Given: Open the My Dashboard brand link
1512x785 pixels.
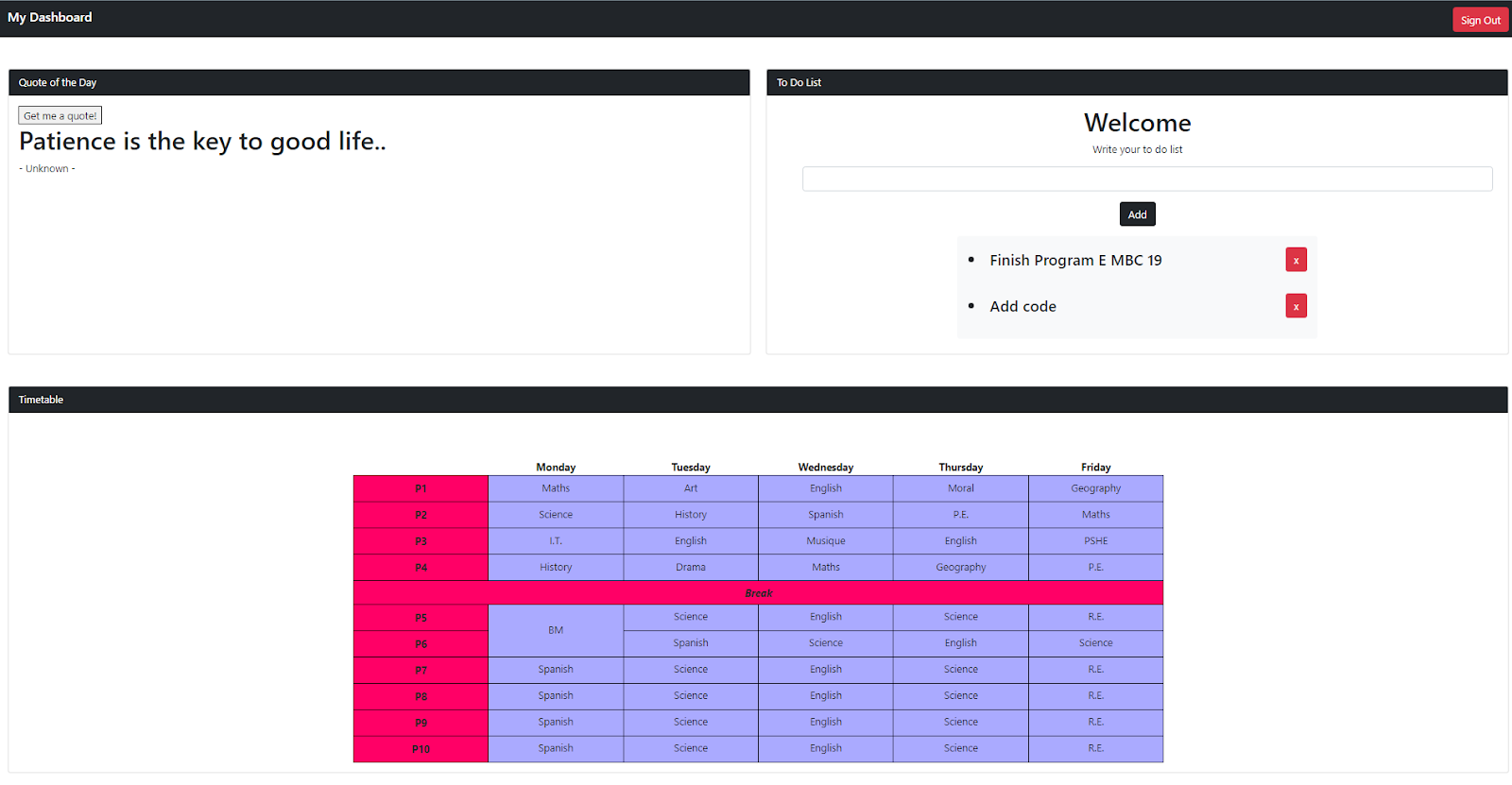Looking at the screenshot, I should pyautogui.click(x=50, y=17).
